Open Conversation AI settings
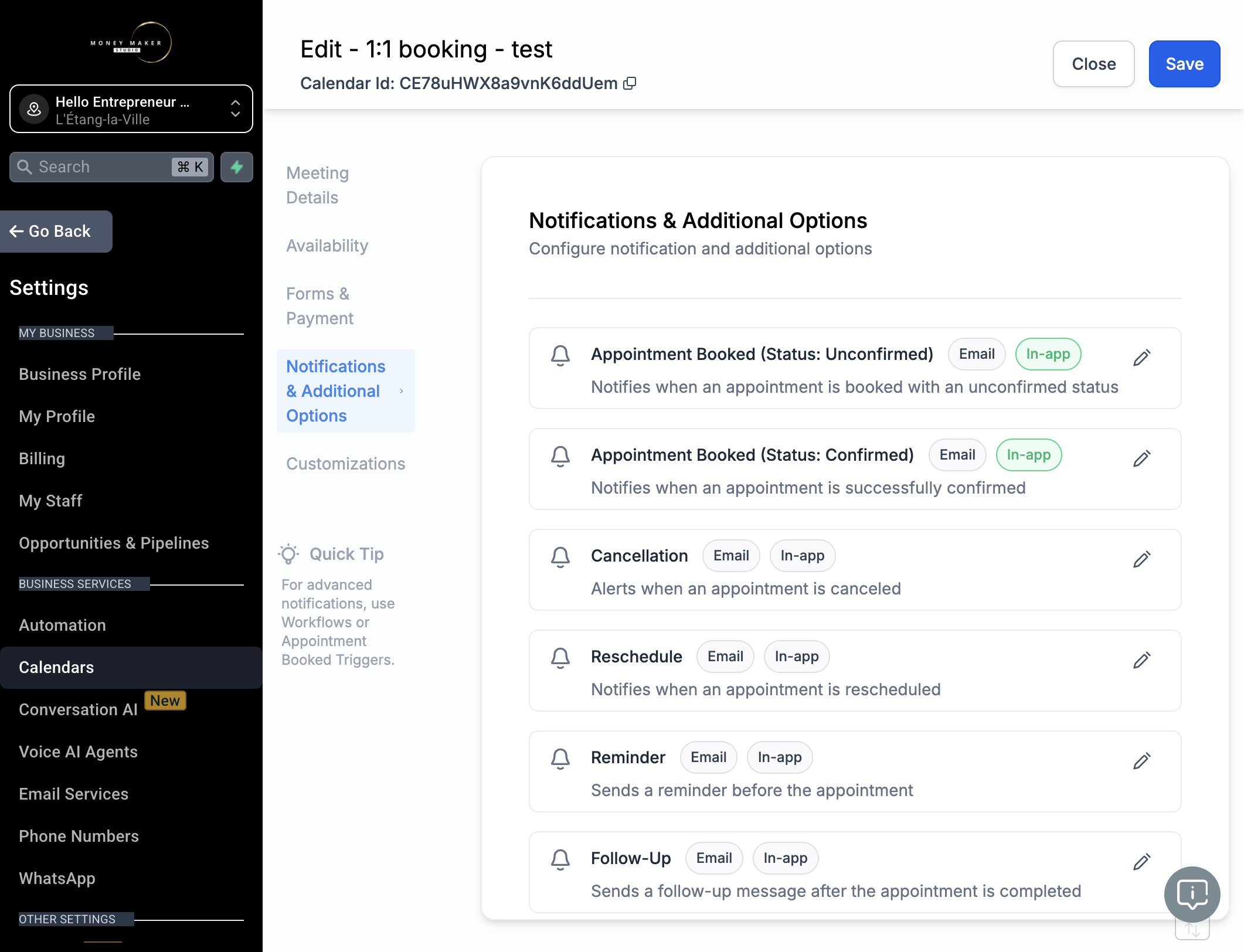 [x=78, y=709]
